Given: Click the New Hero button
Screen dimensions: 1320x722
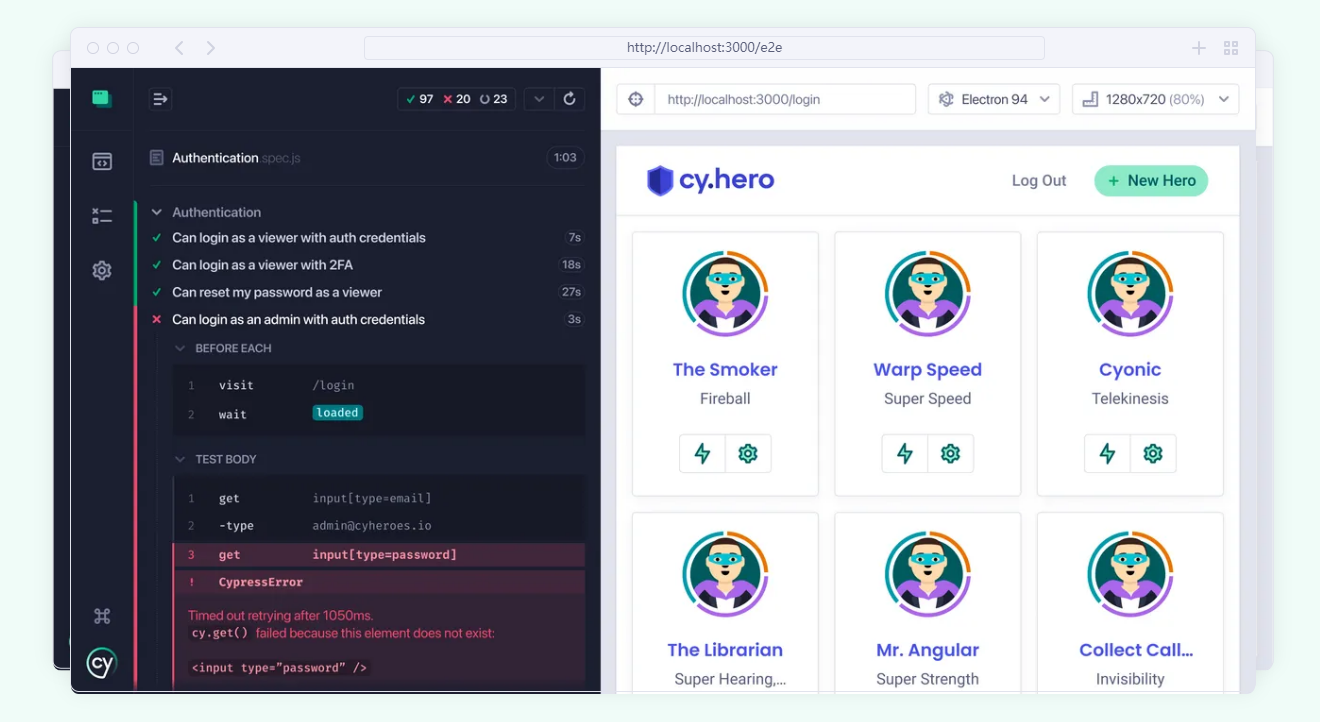Looking at the screenshot, I should (x=1151, y=181).
